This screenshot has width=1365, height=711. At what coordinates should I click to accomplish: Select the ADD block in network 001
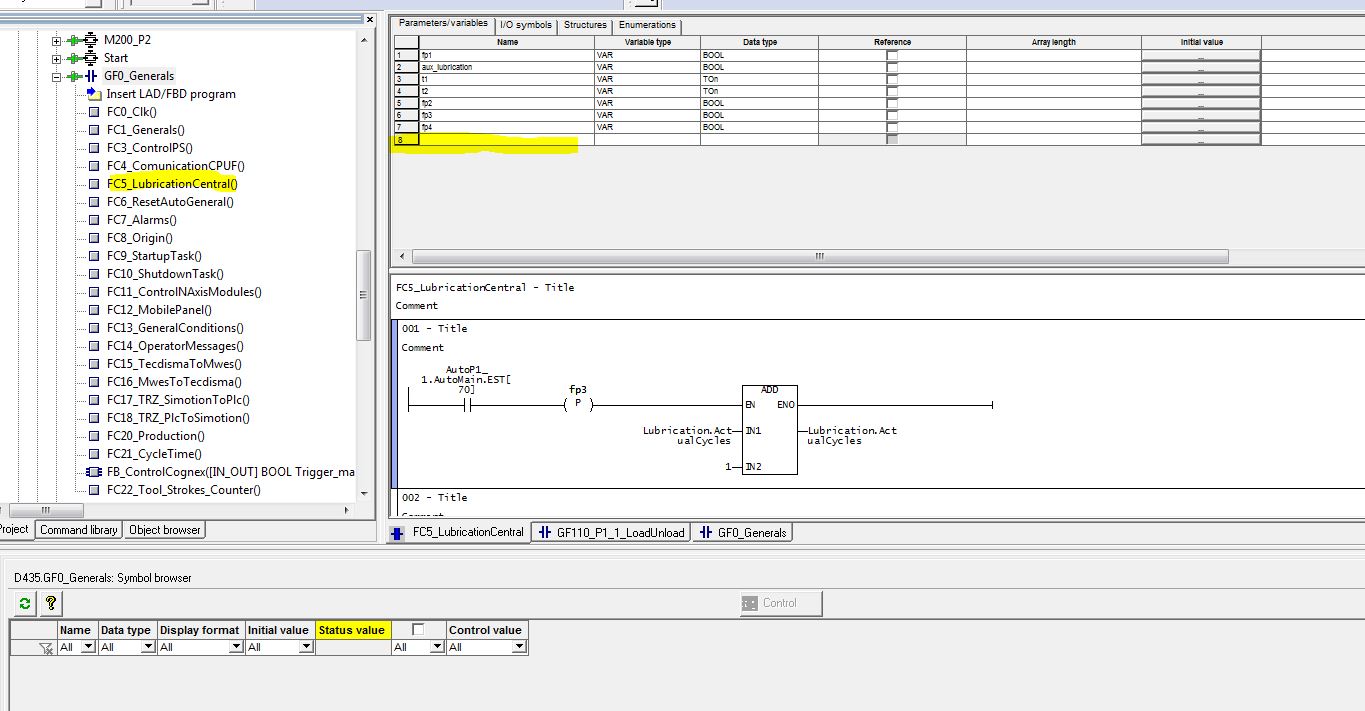point(769,430)
